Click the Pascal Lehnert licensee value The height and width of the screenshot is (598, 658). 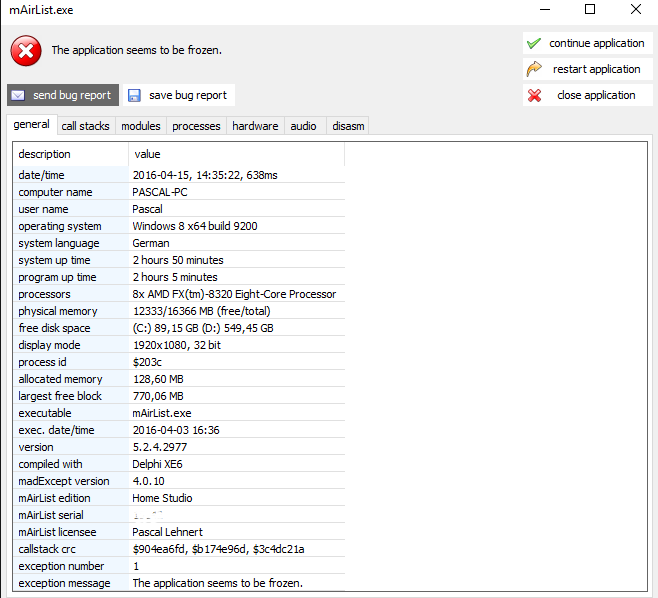coord(167,532)
